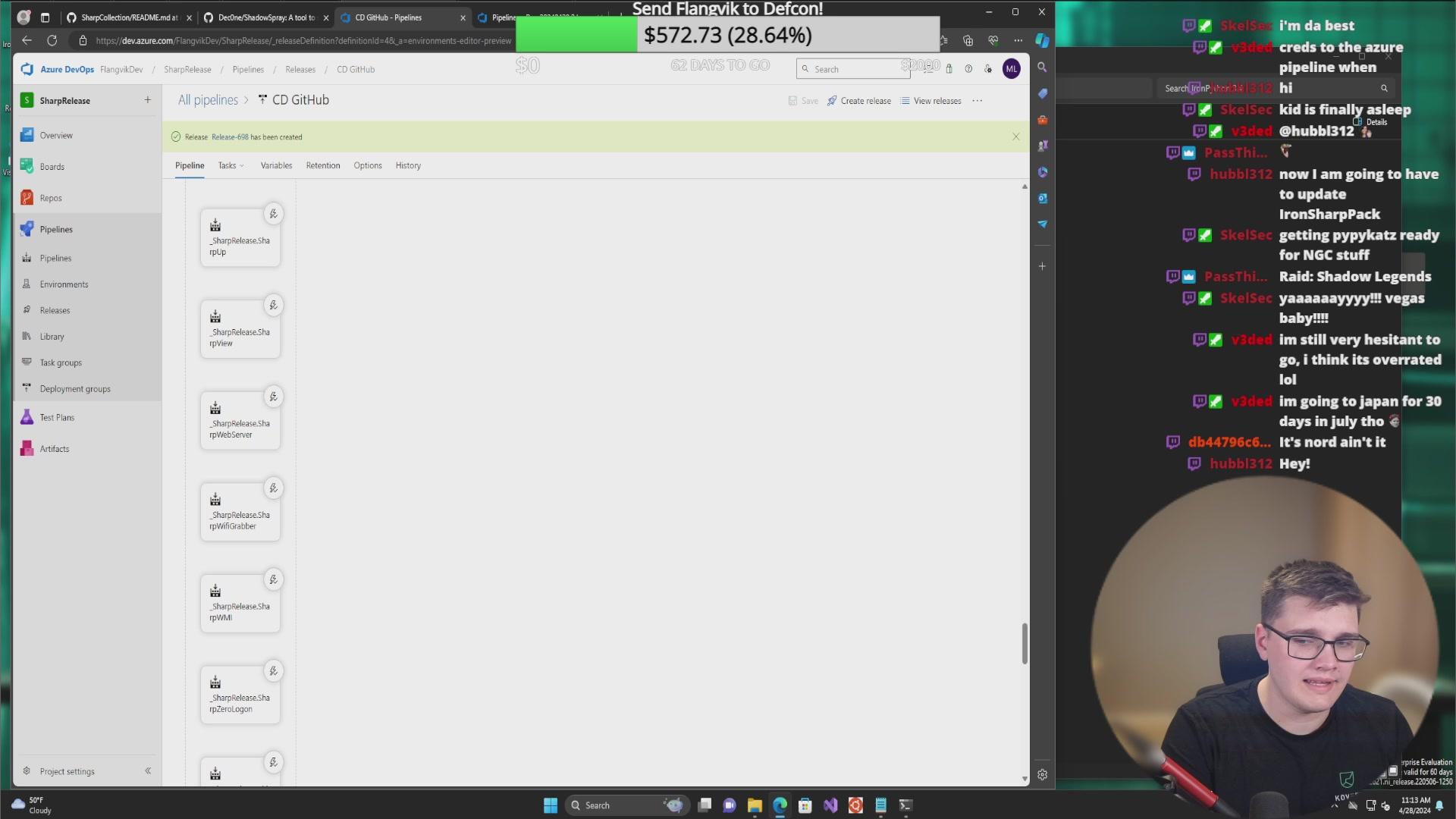Open the Edge Copilot sidebar icon

[1043, 40]
